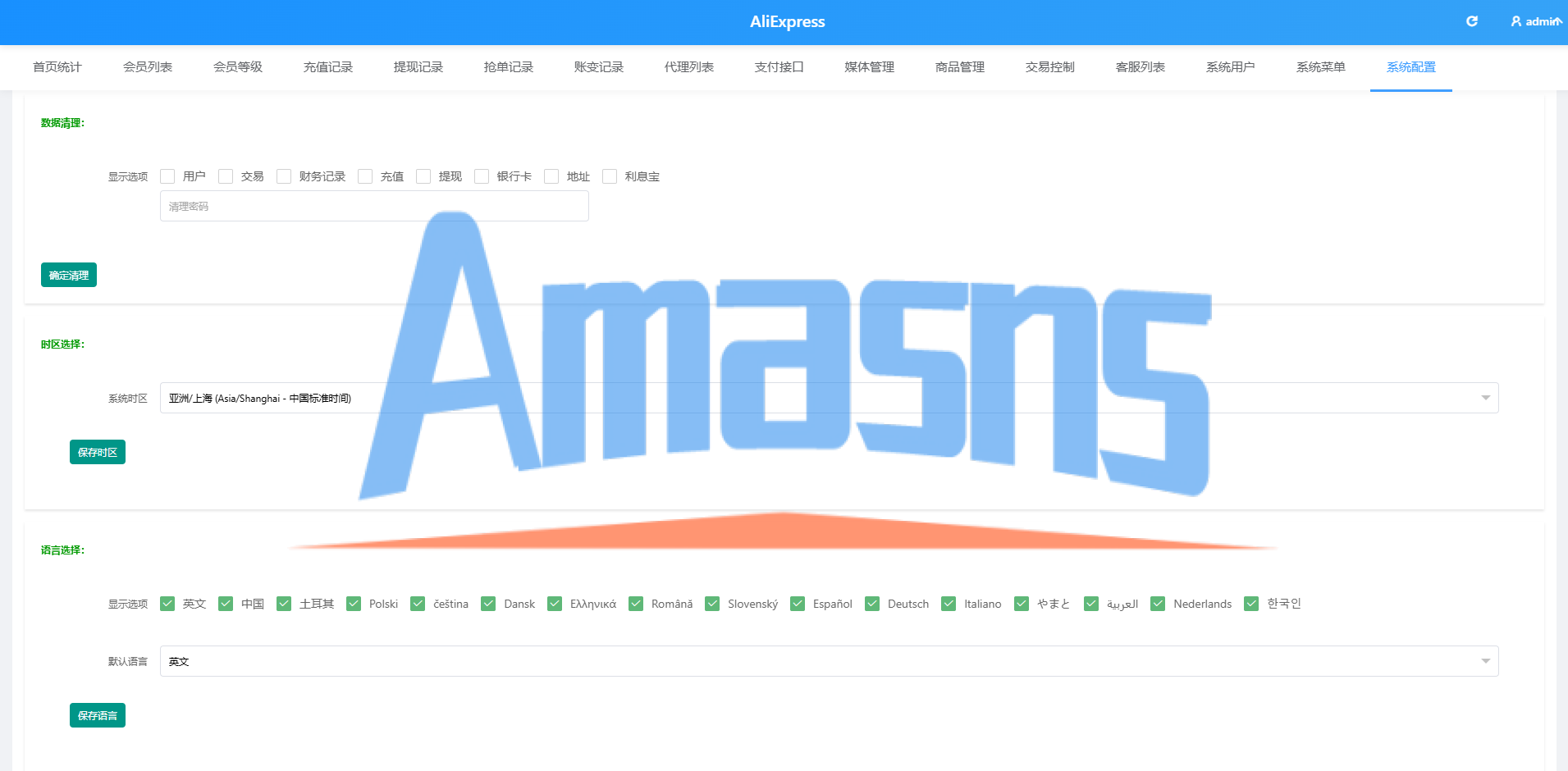Open 交易控制 tab
The width and height of the screenshot is (1568, 771).
[x=1050, y=67]
